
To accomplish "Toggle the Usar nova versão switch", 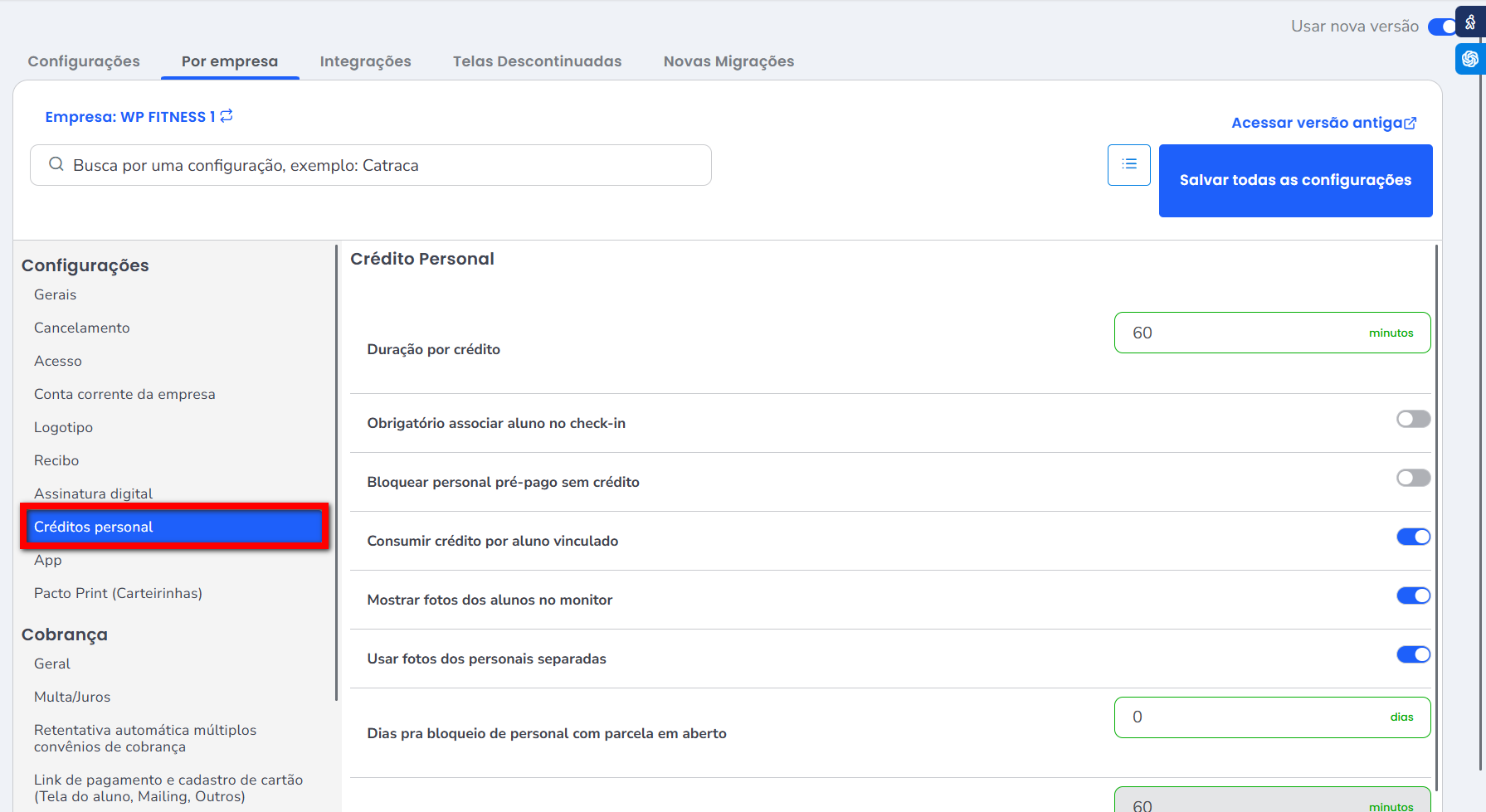I will (1442, 27).
